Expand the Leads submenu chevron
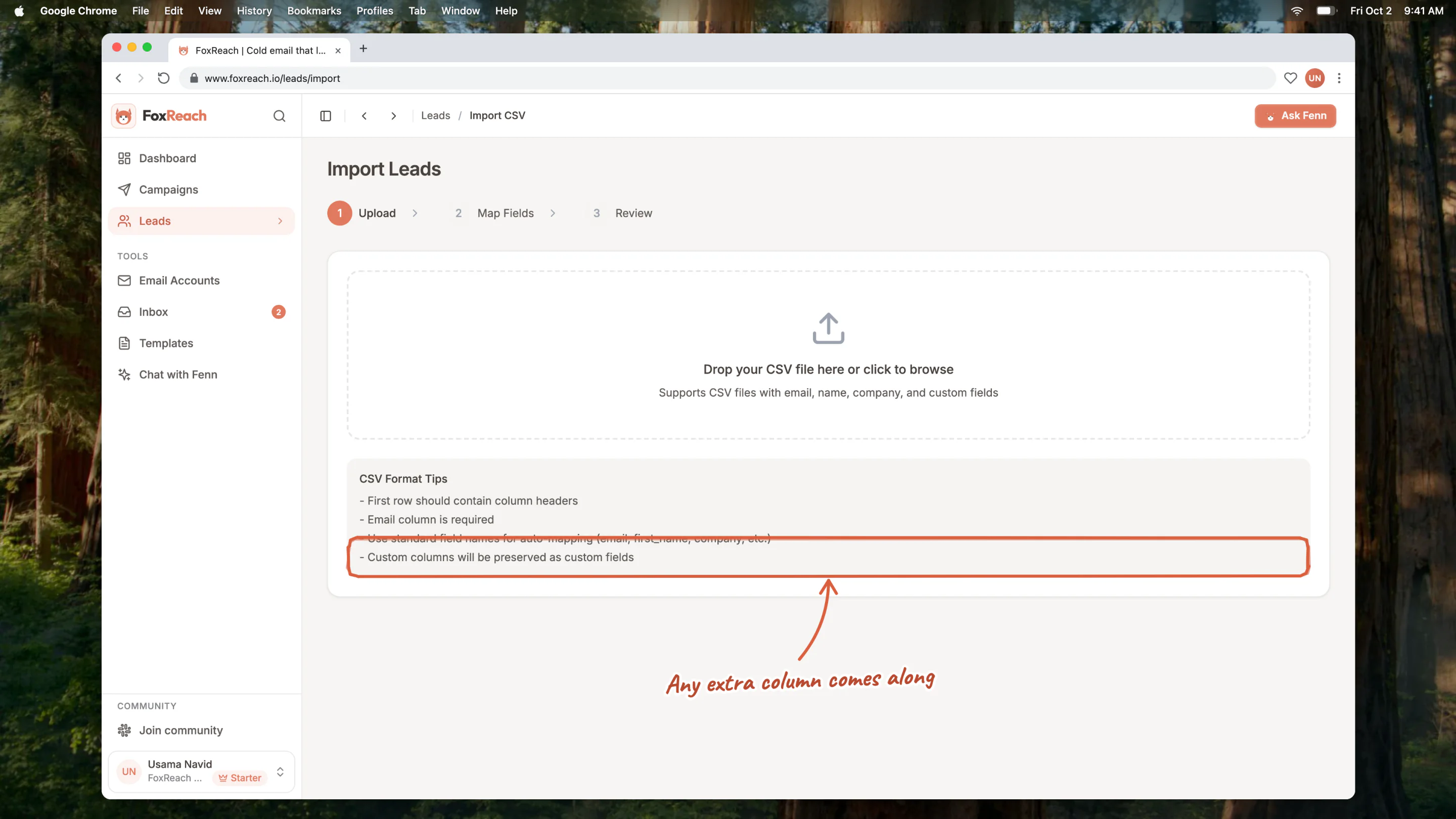 (x=280, y=221)
